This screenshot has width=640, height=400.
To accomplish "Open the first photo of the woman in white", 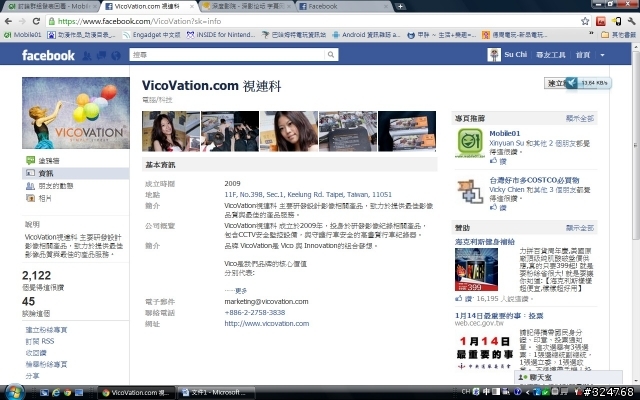I will [171, 131].
